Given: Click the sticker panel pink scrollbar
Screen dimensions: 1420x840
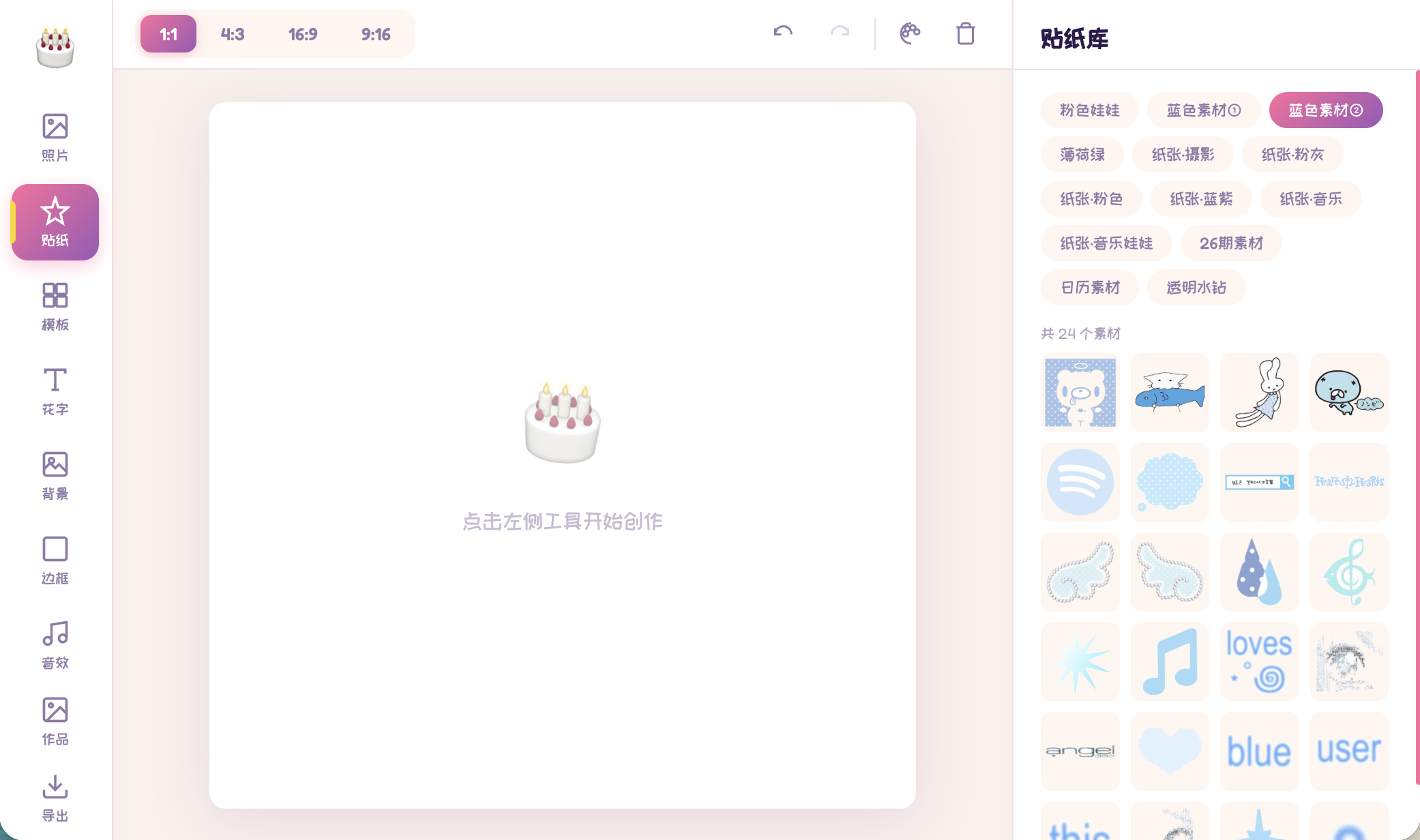Looking at the screenshot, I should pyautogui.click(x=1418, y=427).
